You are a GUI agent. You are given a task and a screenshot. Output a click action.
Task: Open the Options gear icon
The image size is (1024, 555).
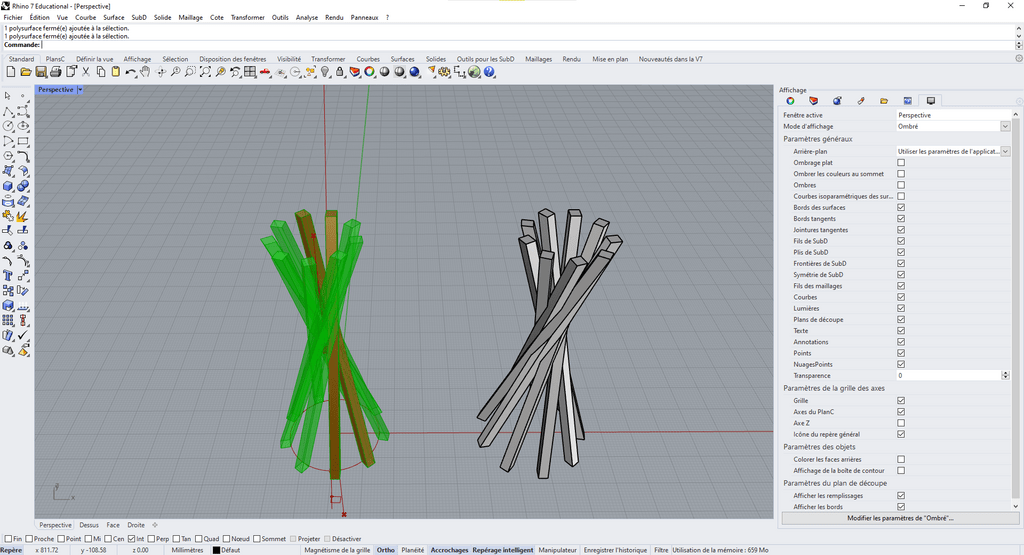445,72
